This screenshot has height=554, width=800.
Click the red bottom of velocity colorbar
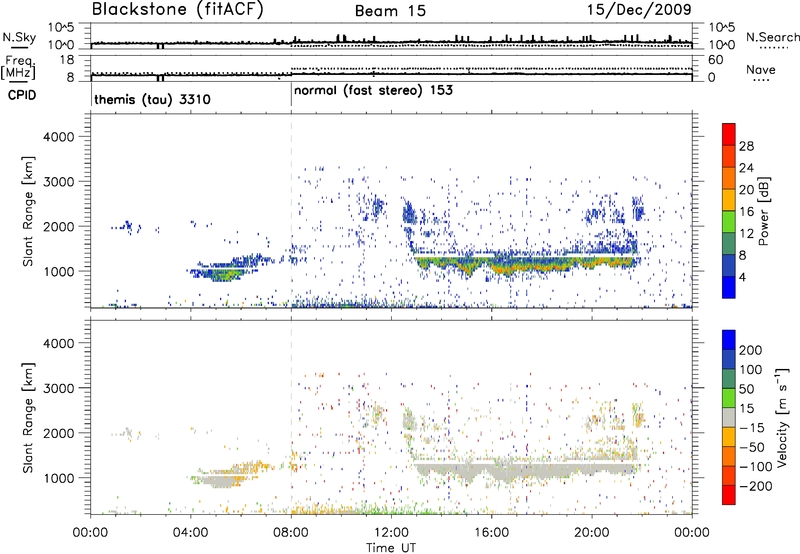coord(729,495)
